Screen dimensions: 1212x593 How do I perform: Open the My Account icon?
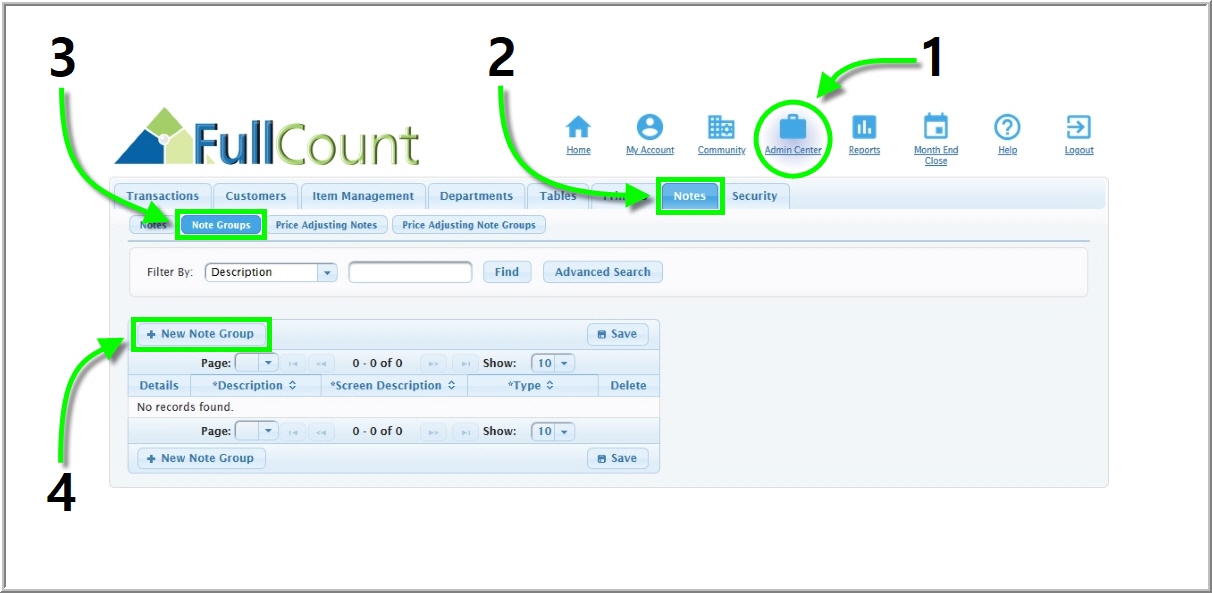tap(650, 128)
